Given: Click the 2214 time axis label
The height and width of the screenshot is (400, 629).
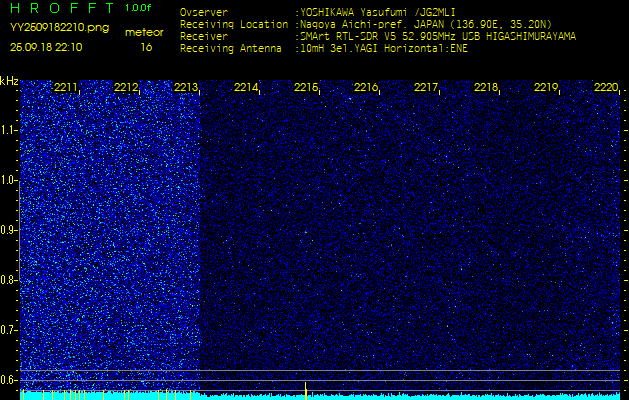Looking at the screenshot, I should click(246, 87).
